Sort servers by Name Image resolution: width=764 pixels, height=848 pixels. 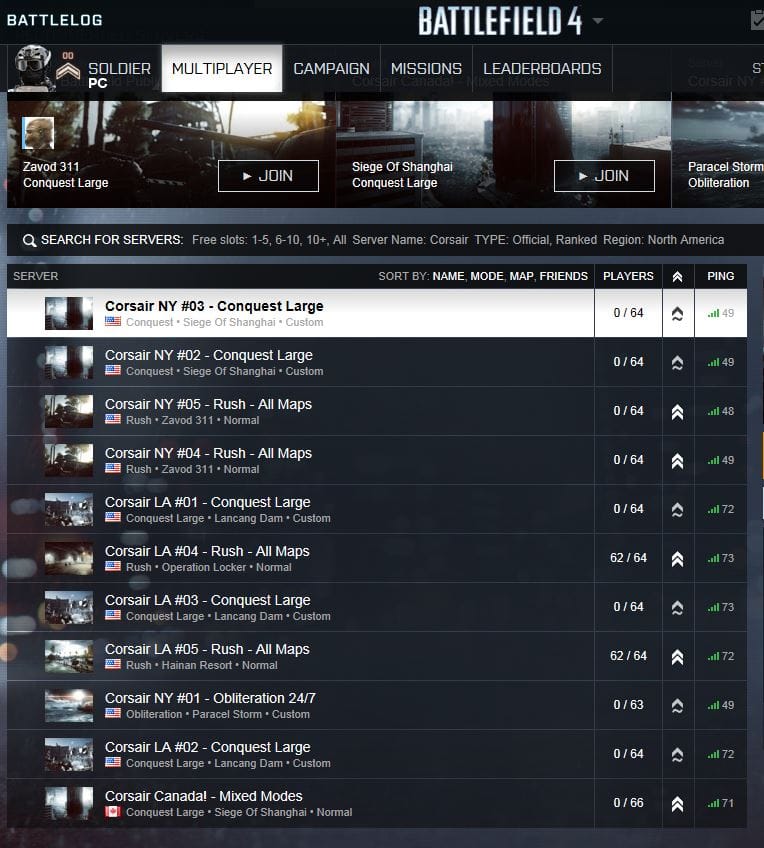[x=448, y=276]
